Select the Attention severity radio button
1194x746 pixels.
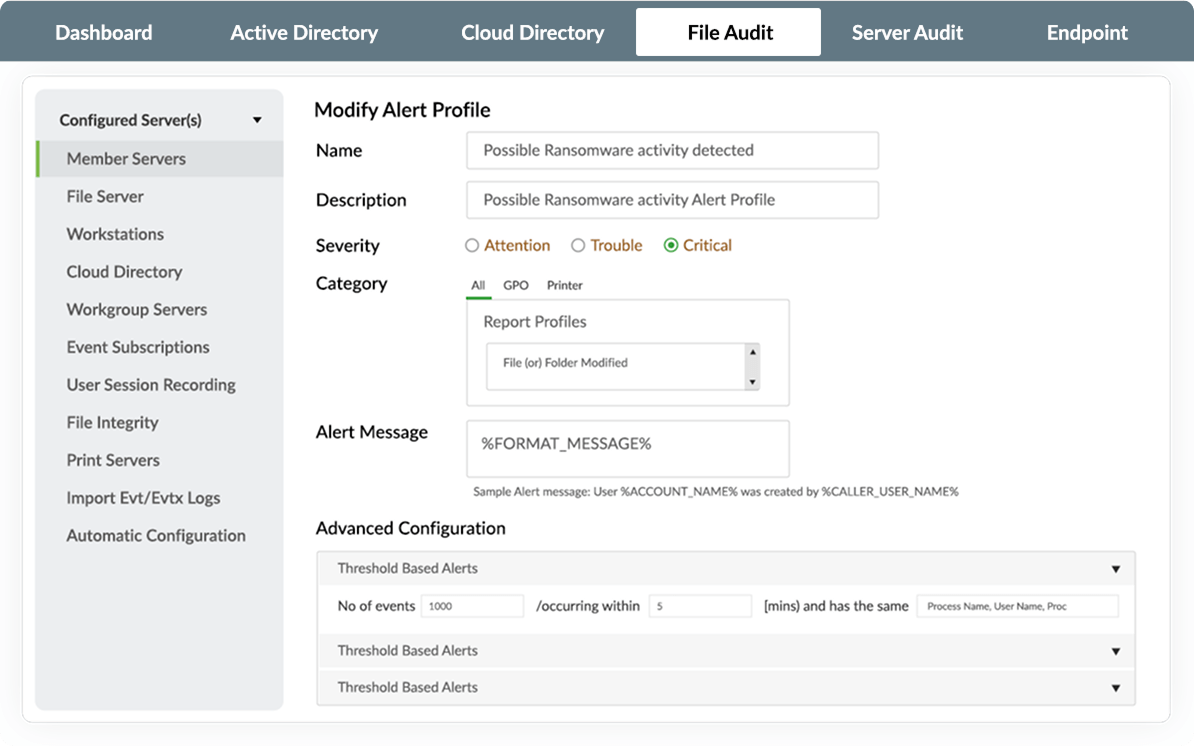(x=473, y=245)
